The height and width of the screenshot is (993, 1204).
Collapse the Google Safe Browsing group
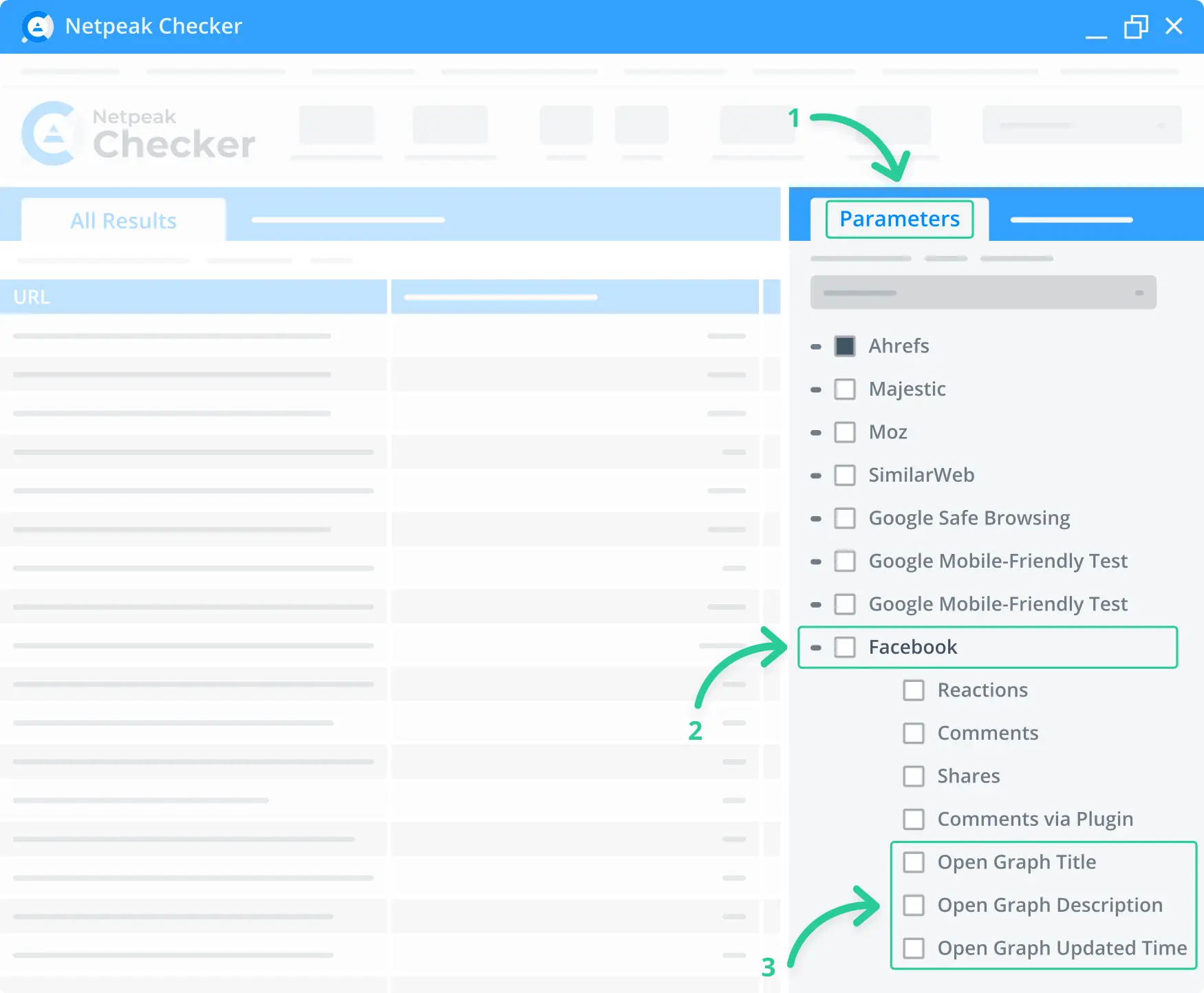[816, 519]
